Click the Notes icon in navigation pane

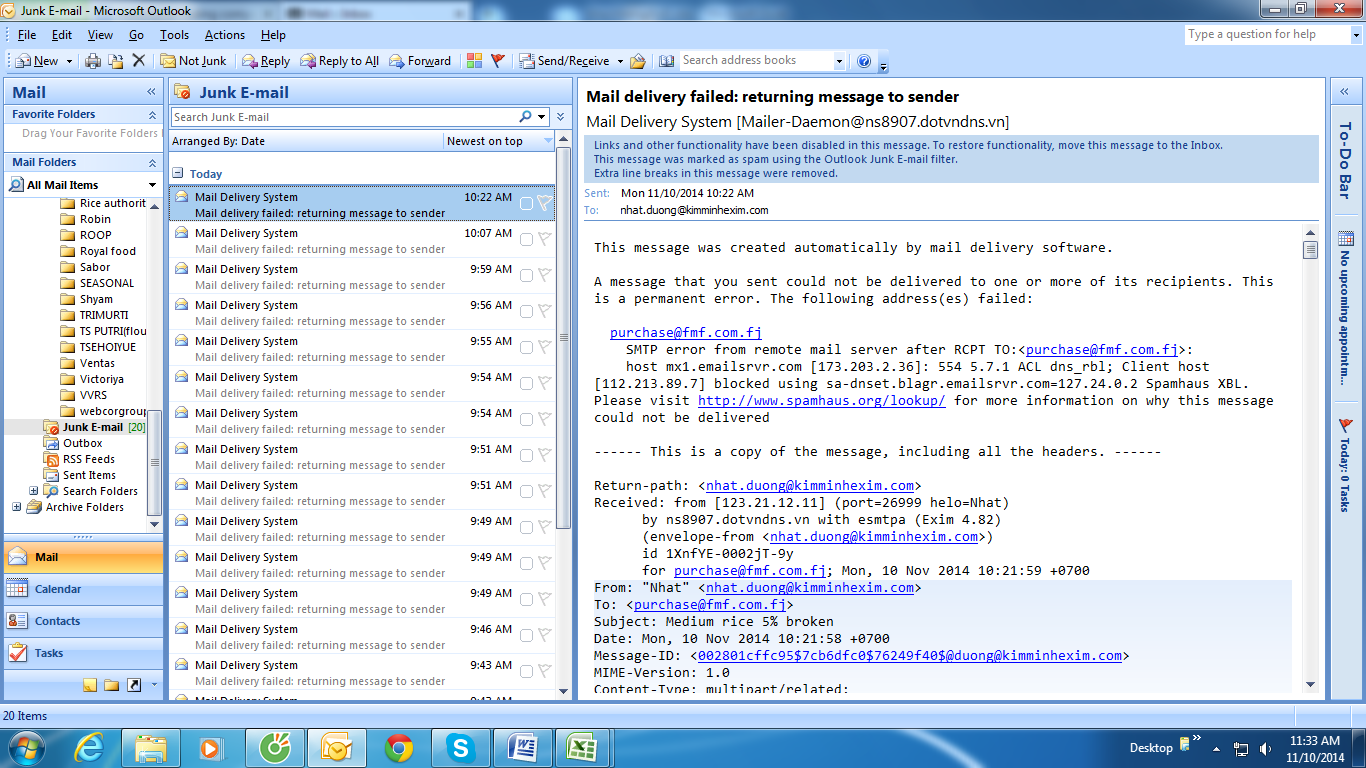[x=90, y=685]
